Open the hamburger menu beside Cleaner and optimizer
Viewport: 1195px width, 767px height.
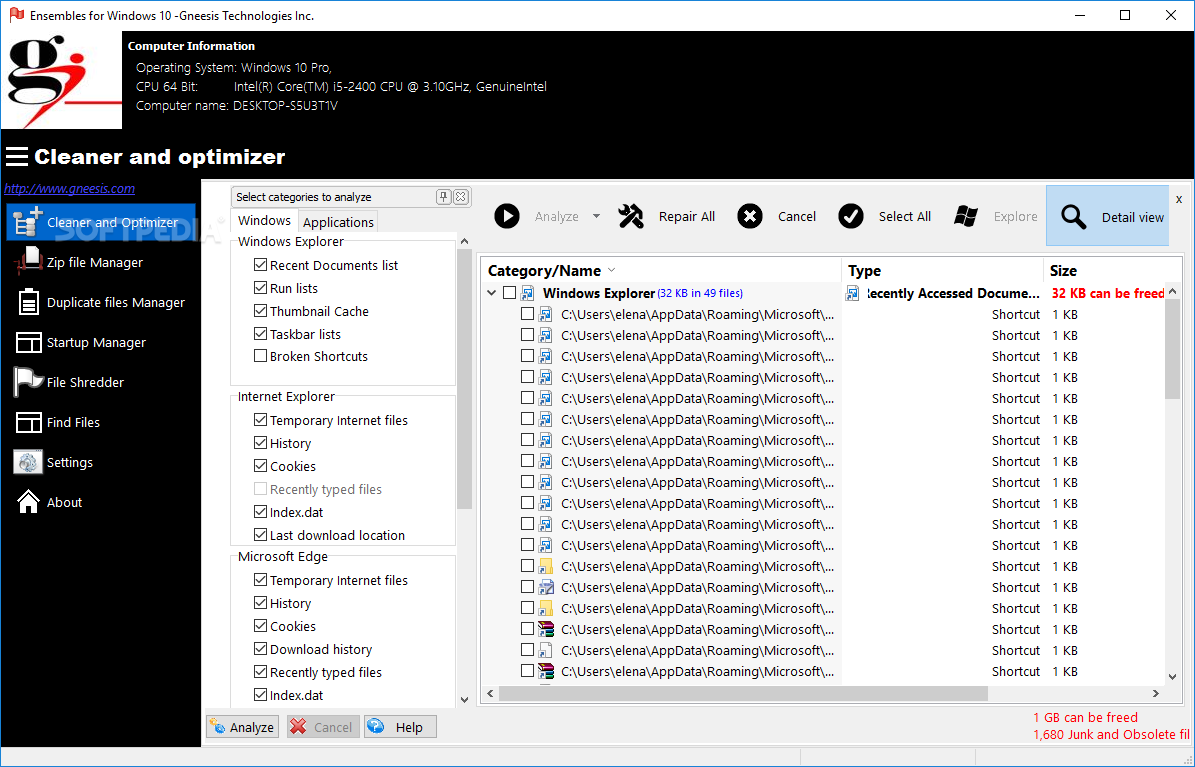click(17, 156)
